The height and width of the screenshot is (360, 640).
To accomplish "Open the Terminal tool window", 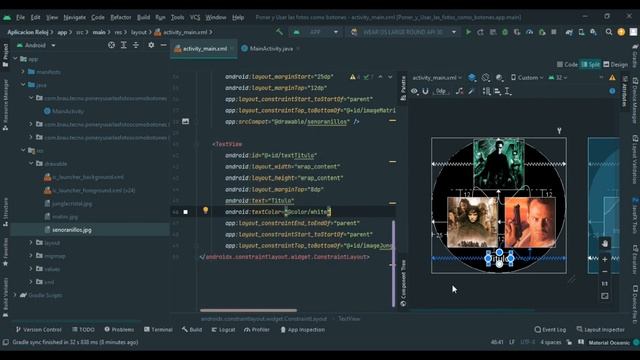I will (x=158, y=329).
